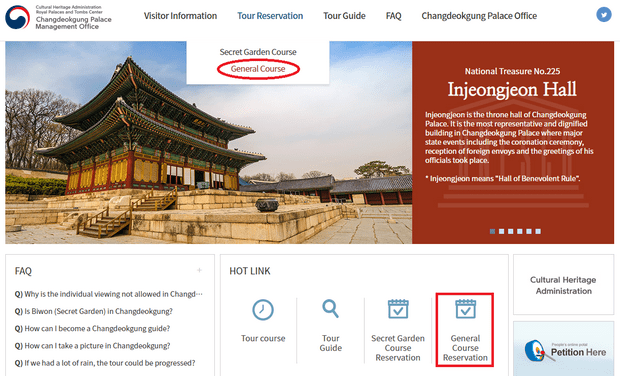
Task: Click the Tour course hot link label
Action: coord(263,338)
